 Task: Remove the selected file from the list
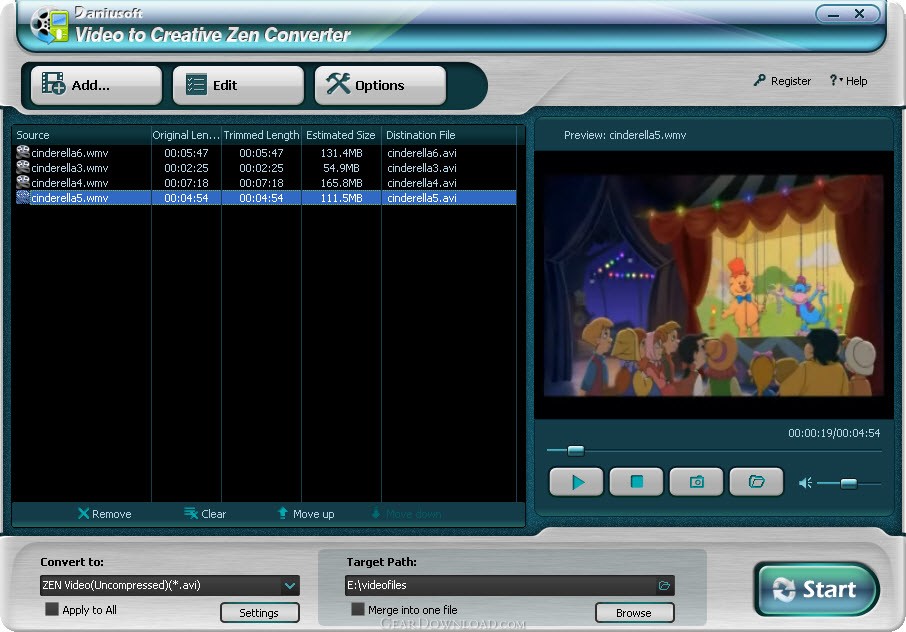pyautogui.click(x=105, y=514)
